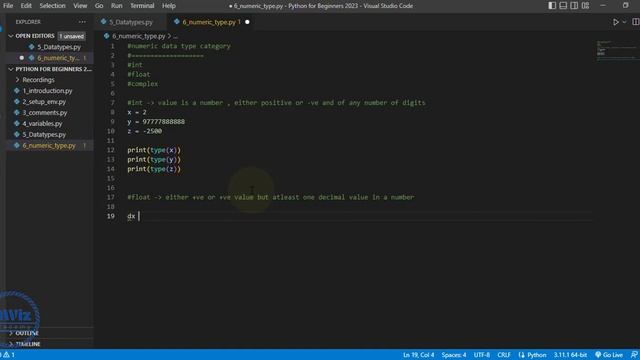
Task: Click breadcrumb 6_numeric_type.py
Action: click(138, 36)
